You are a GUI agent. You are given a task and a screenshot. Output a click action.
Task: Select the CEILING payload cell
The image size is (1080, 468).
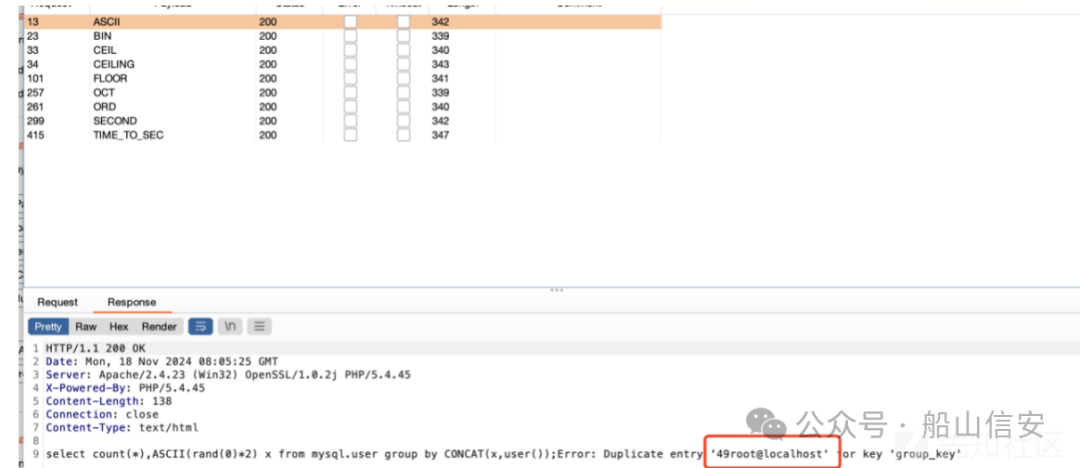pos(114,64)
